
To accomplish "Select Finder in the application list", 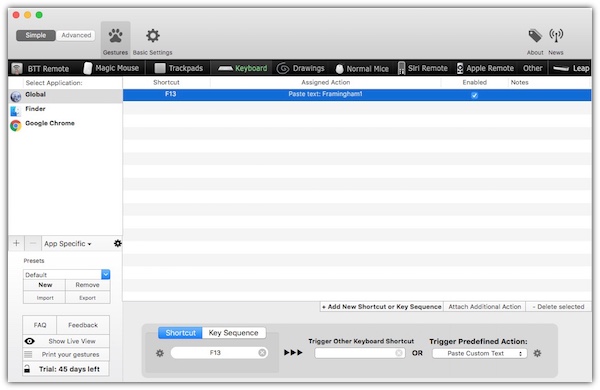I will pos(65,111).
